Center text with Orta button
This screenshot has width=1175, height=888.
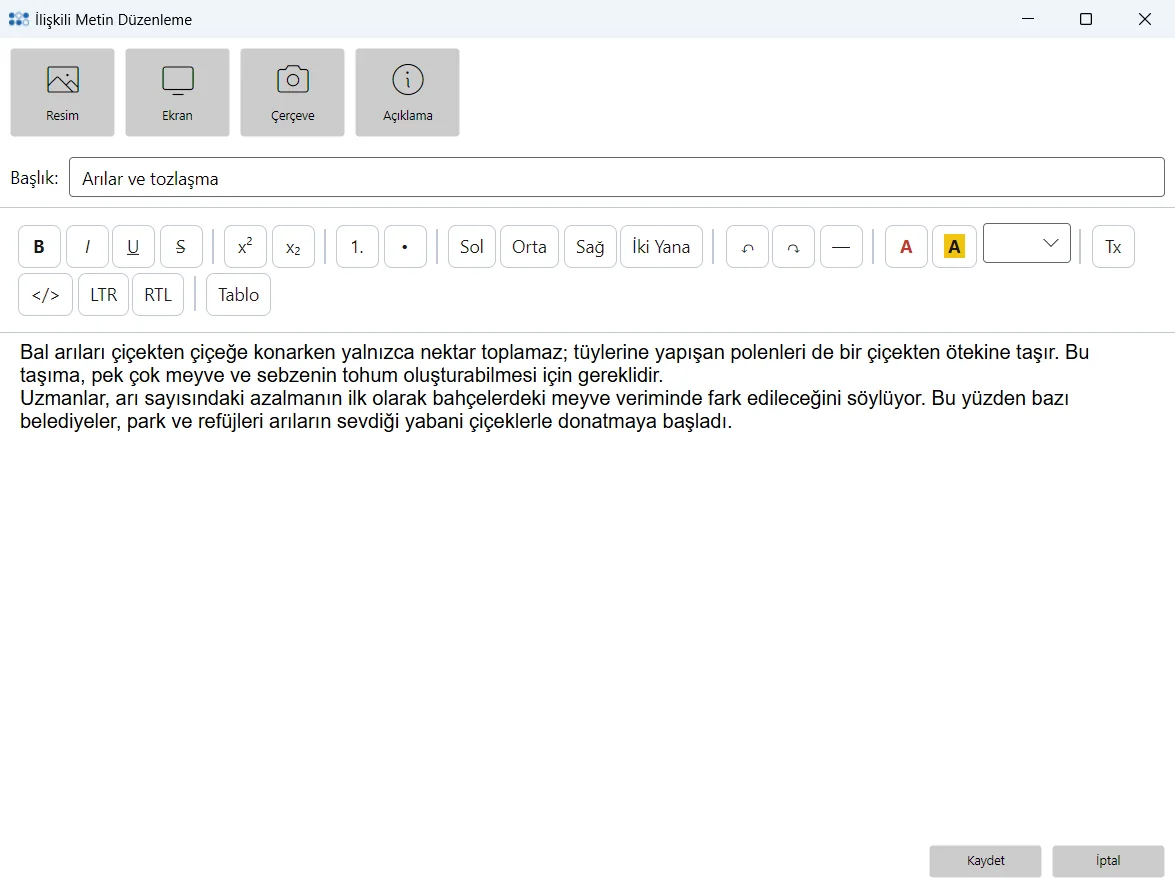[530, 247]
